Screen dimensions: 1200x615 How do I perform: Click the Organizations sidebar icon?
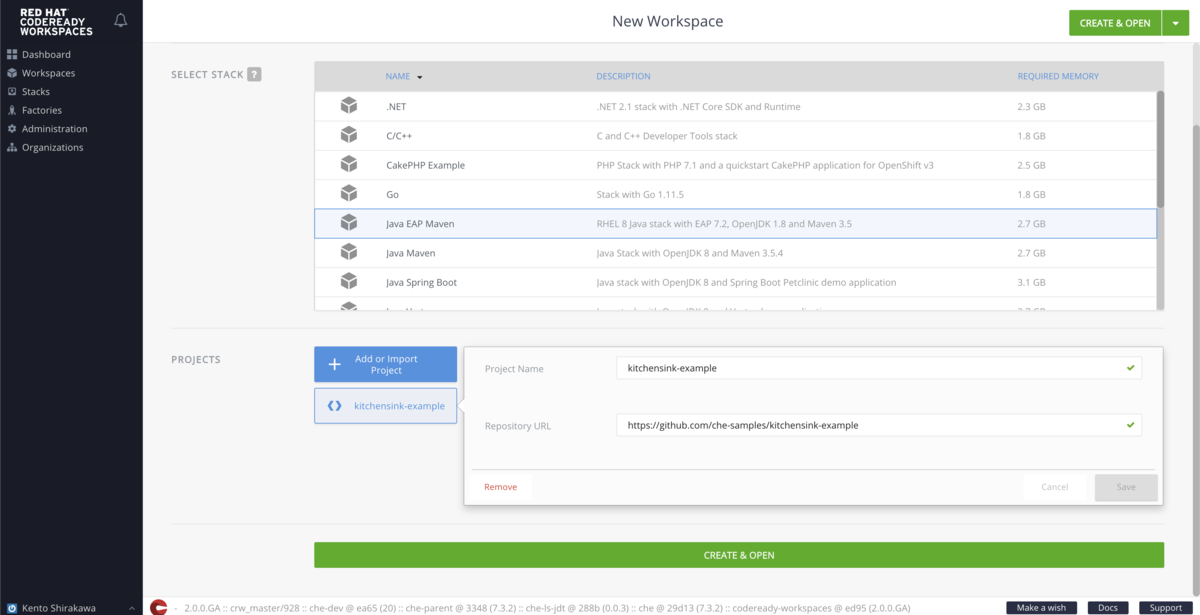(12, 147)
